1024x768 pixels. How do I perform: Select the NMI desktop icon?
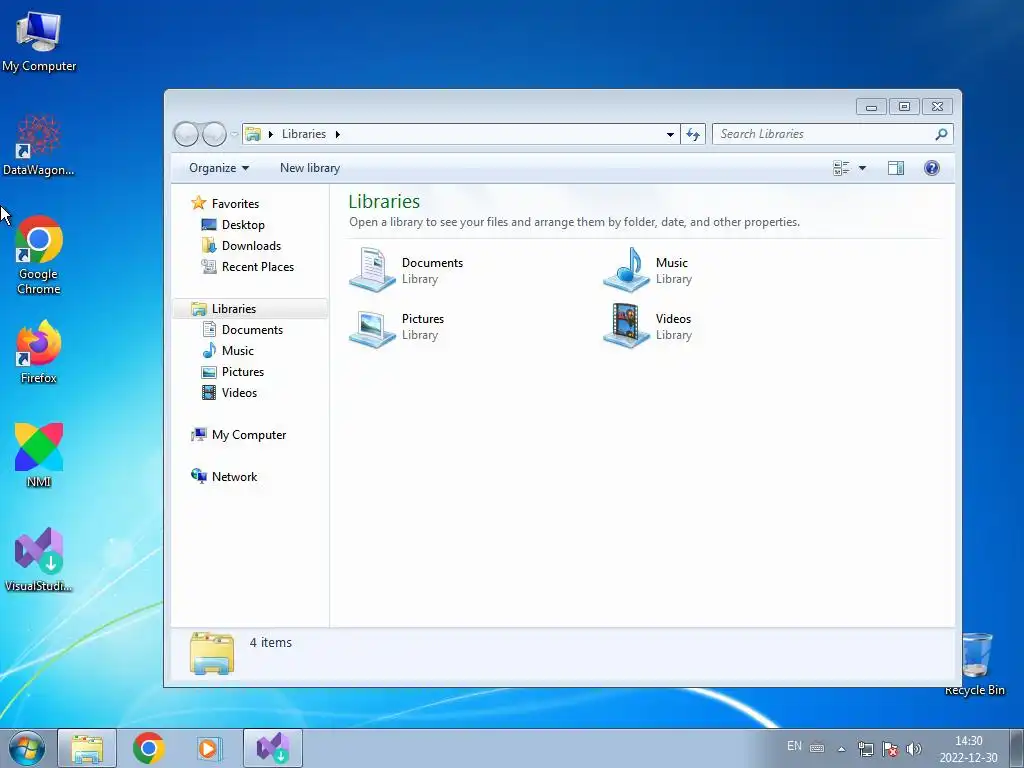pyautogui.click(x=39, y=455)
